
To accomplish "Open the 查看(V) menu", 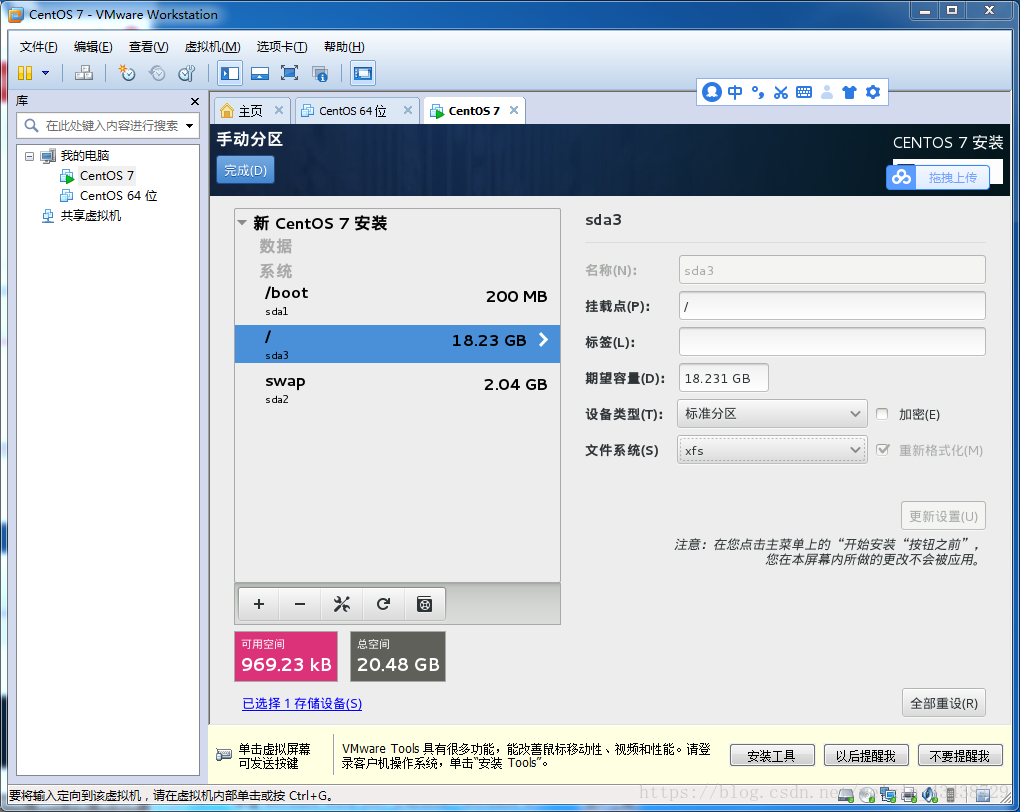I will pyautogui.click(x=148, y=47).
